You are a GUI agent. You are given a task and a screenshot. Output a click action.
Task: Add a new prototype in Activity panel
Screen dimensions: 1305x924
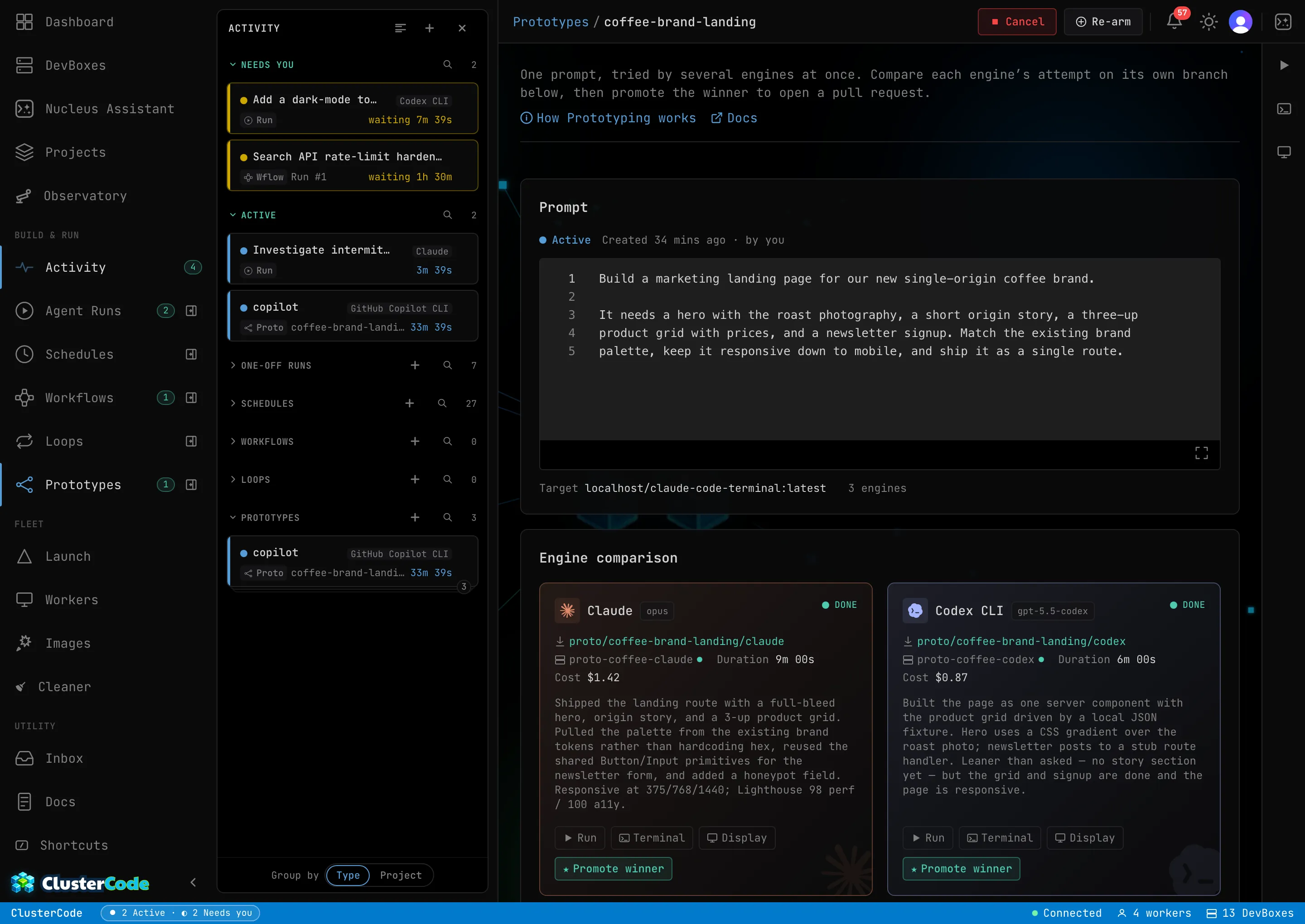[415, 518]
